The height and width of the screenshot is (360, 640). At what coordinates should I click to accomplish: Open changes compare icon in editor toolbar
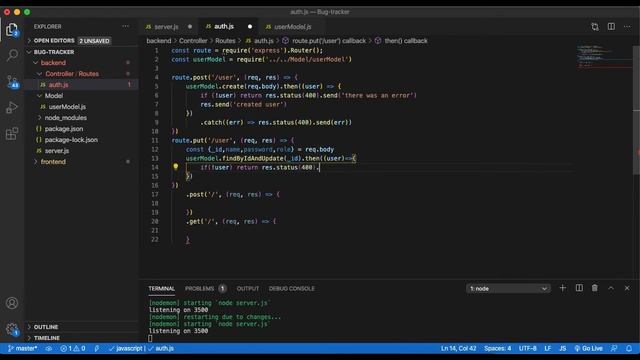tap(595, 27)
